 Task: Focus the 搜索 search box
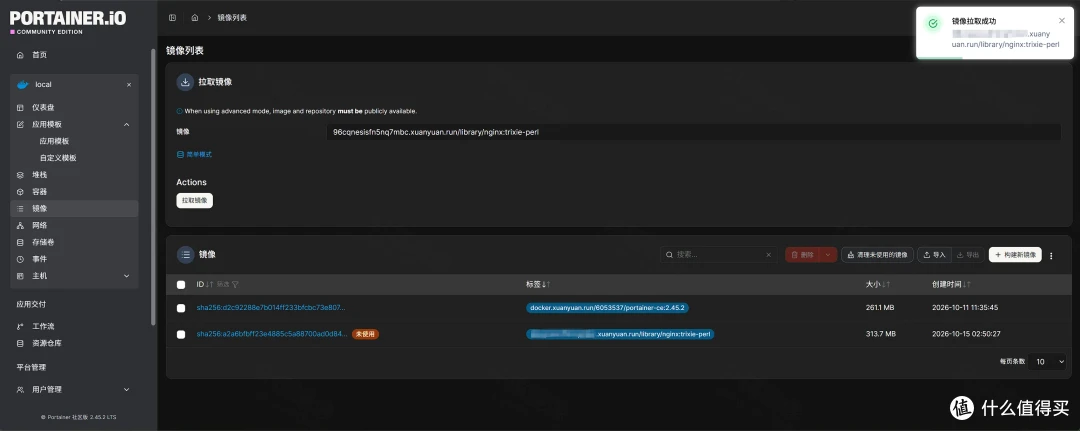point(719,255)
